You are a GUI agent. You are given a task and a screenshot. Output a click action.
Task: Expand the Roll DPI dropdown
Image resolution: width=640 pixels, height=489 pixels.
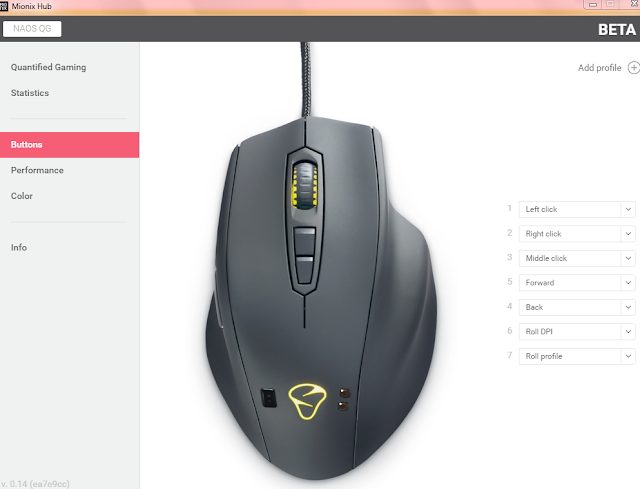coord(577,332)
